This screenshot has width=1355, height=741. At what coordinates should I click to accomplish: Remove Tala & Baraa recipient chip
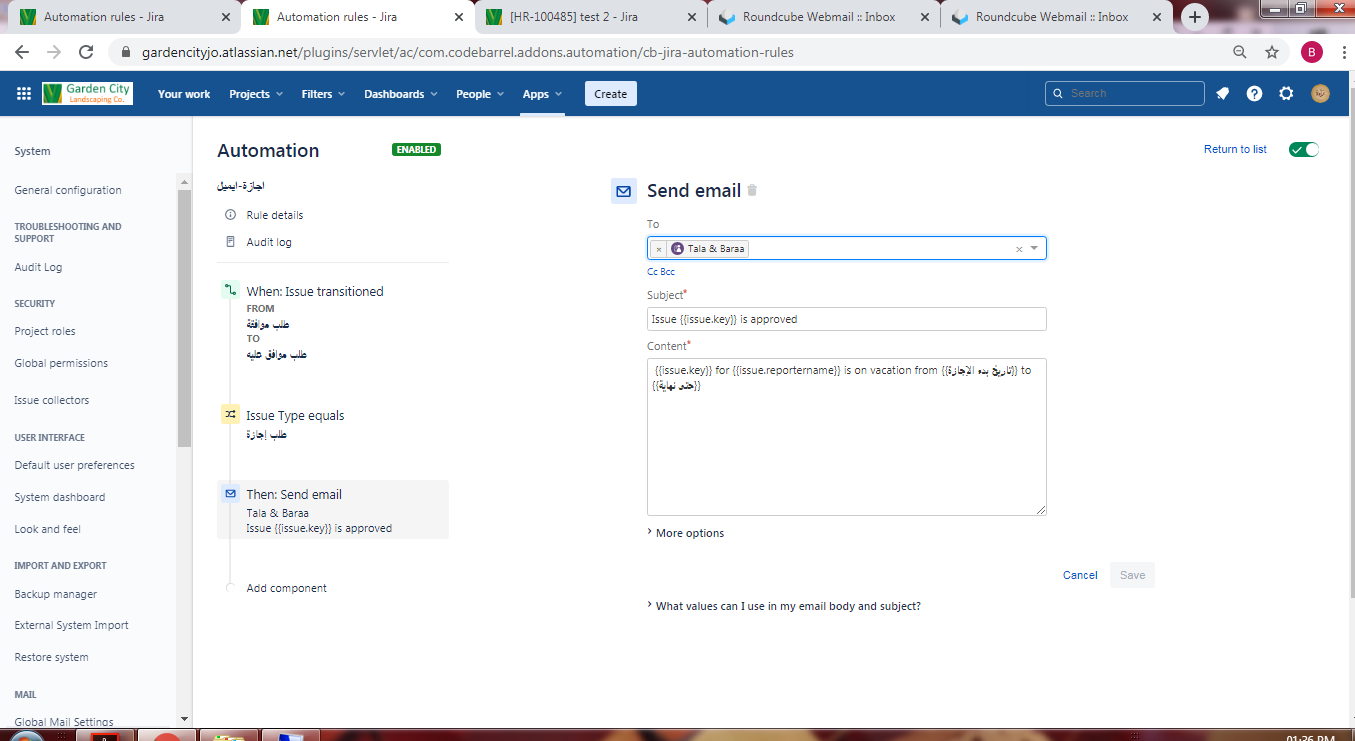[659, 249]
